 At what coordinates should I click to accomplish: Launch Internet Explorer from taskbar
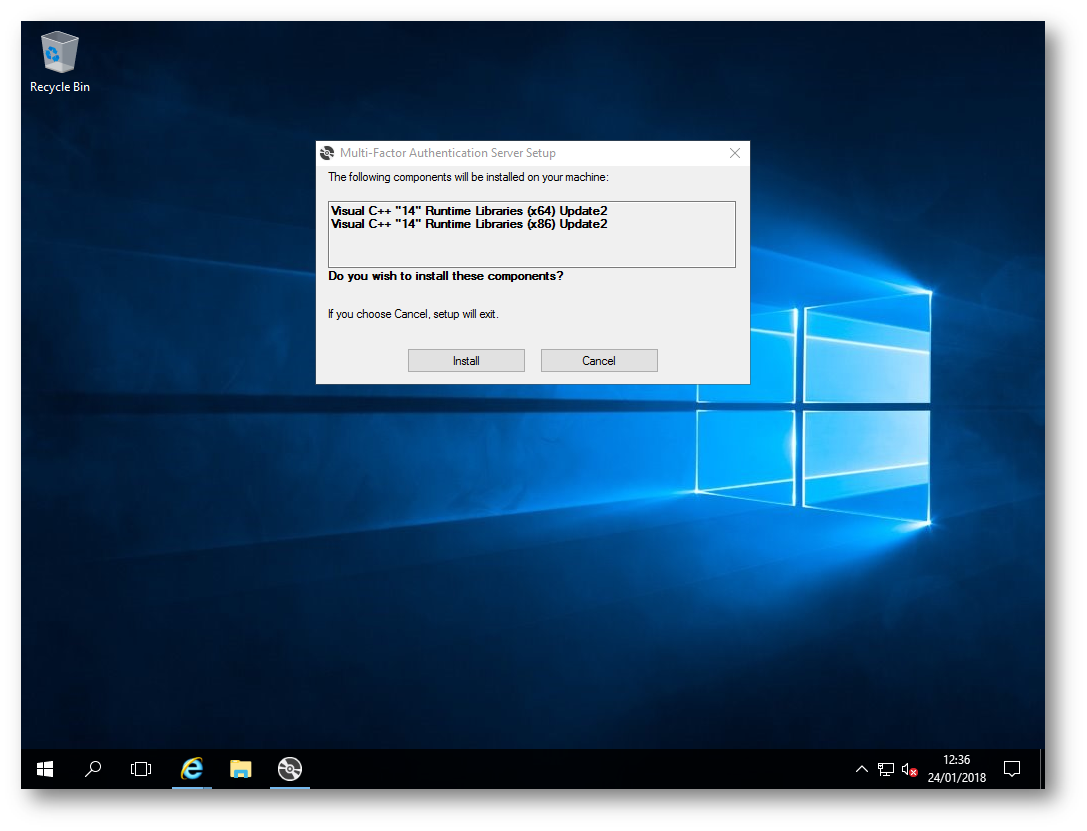192,769
